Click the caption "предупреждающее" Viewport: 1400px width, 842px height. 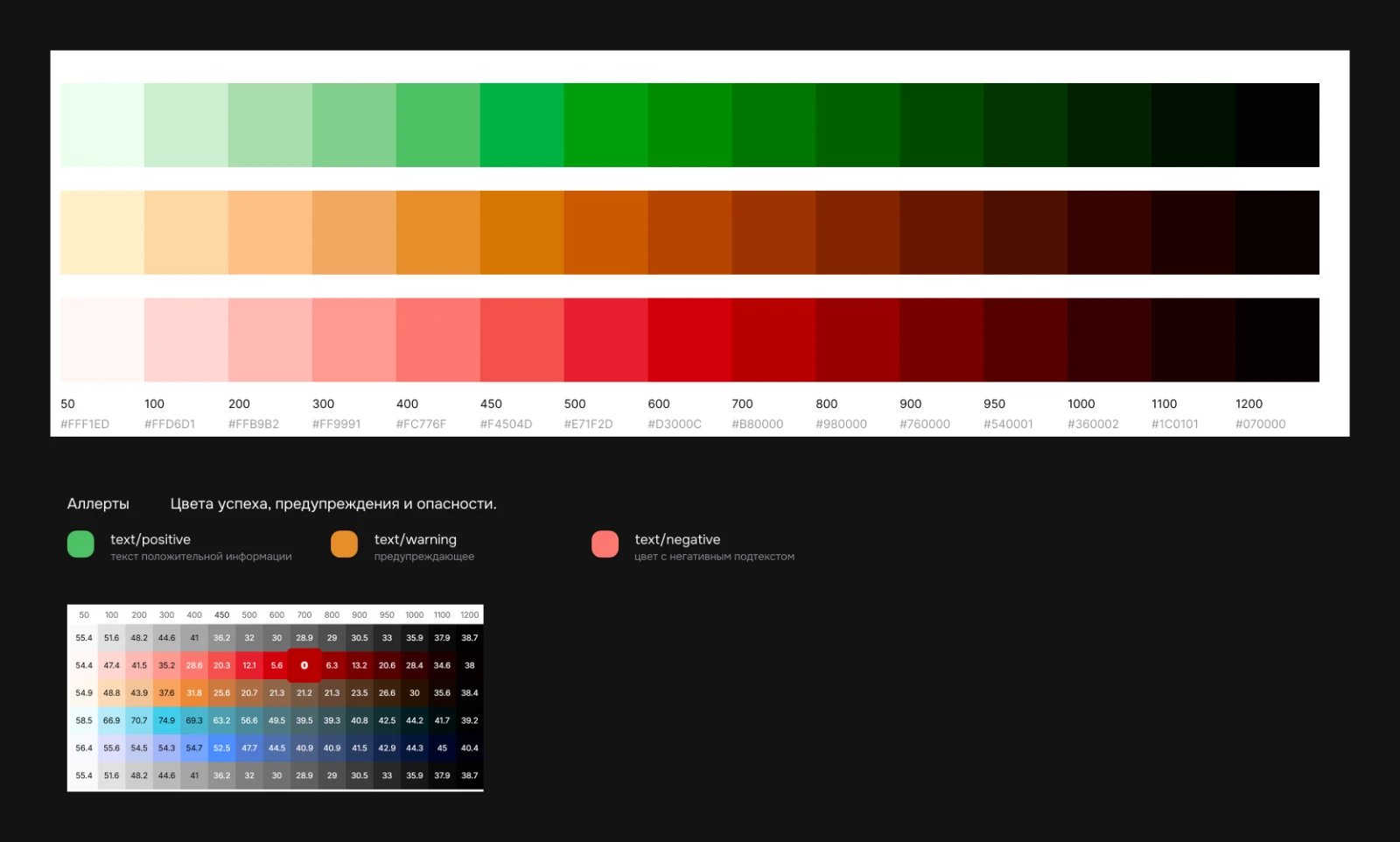click(x=424, y=557)
